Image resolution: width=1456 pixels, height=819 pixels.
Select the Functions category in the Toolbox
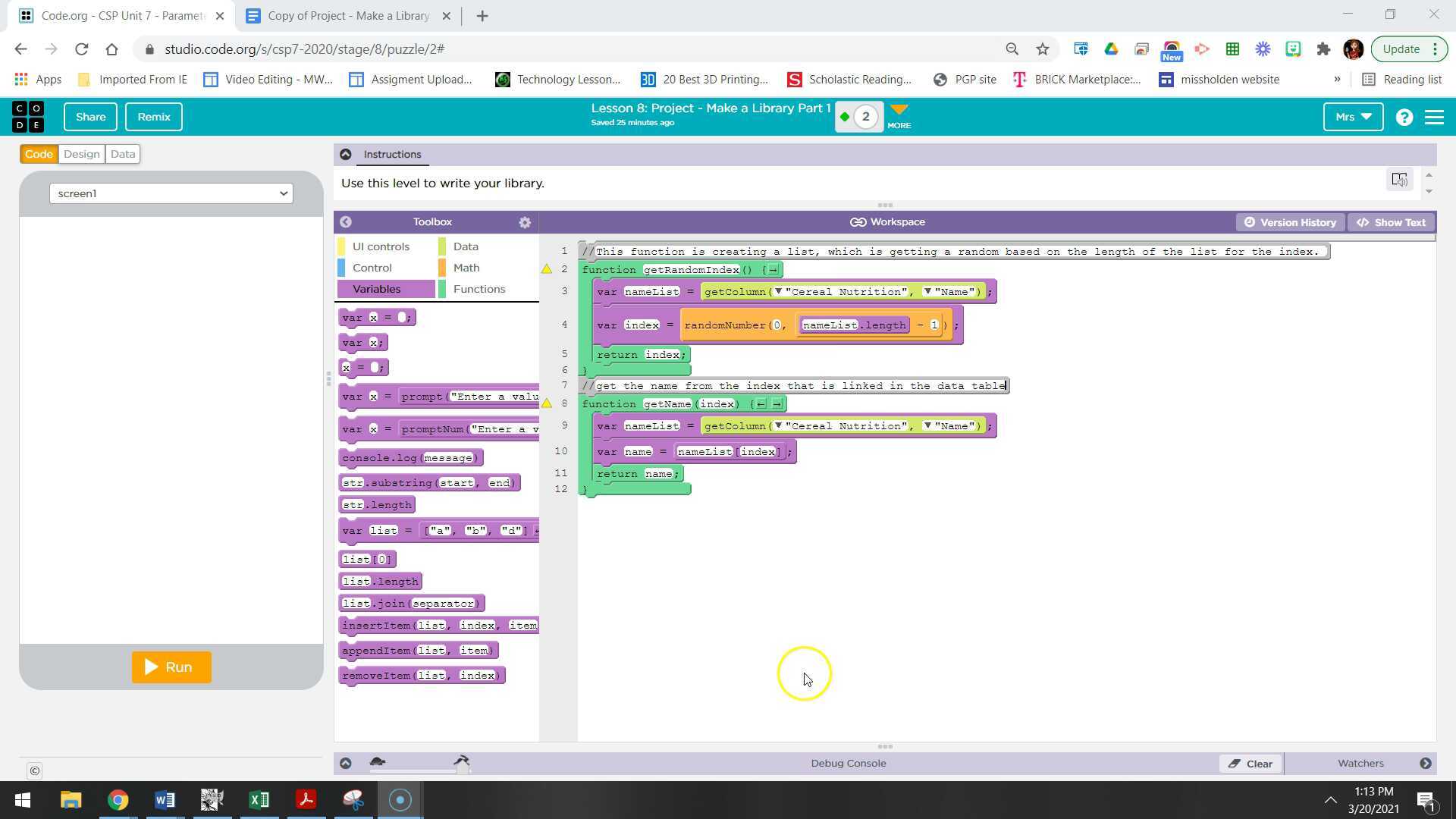tap(479, 289)
